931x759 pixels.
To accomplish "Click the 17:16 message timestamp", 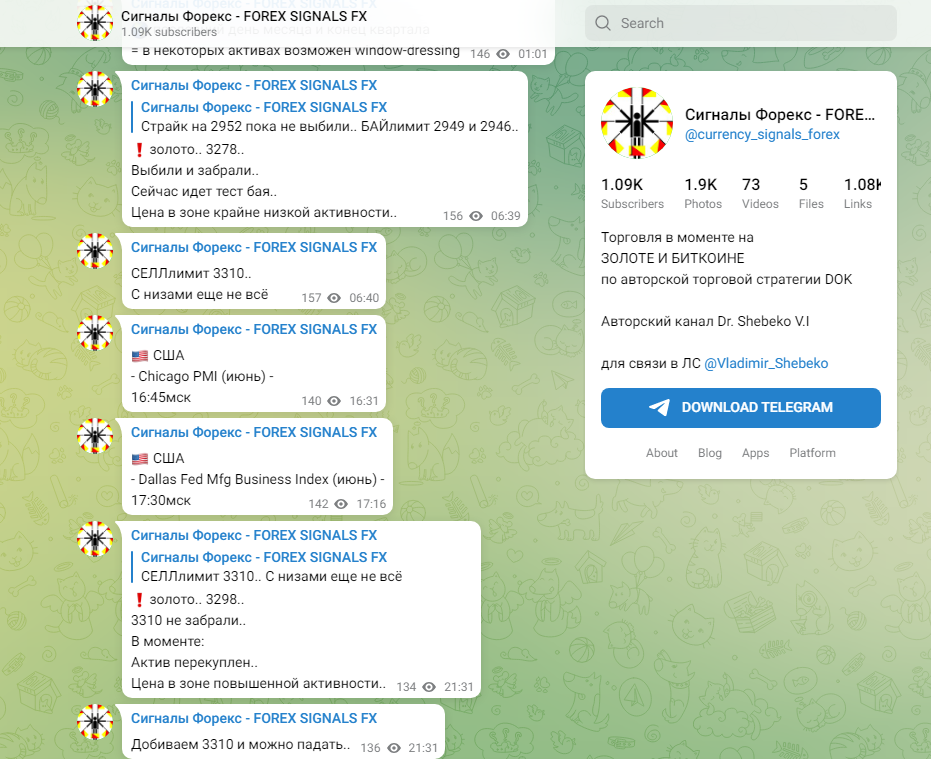I will pyautogui.click(x=371, y=504).
